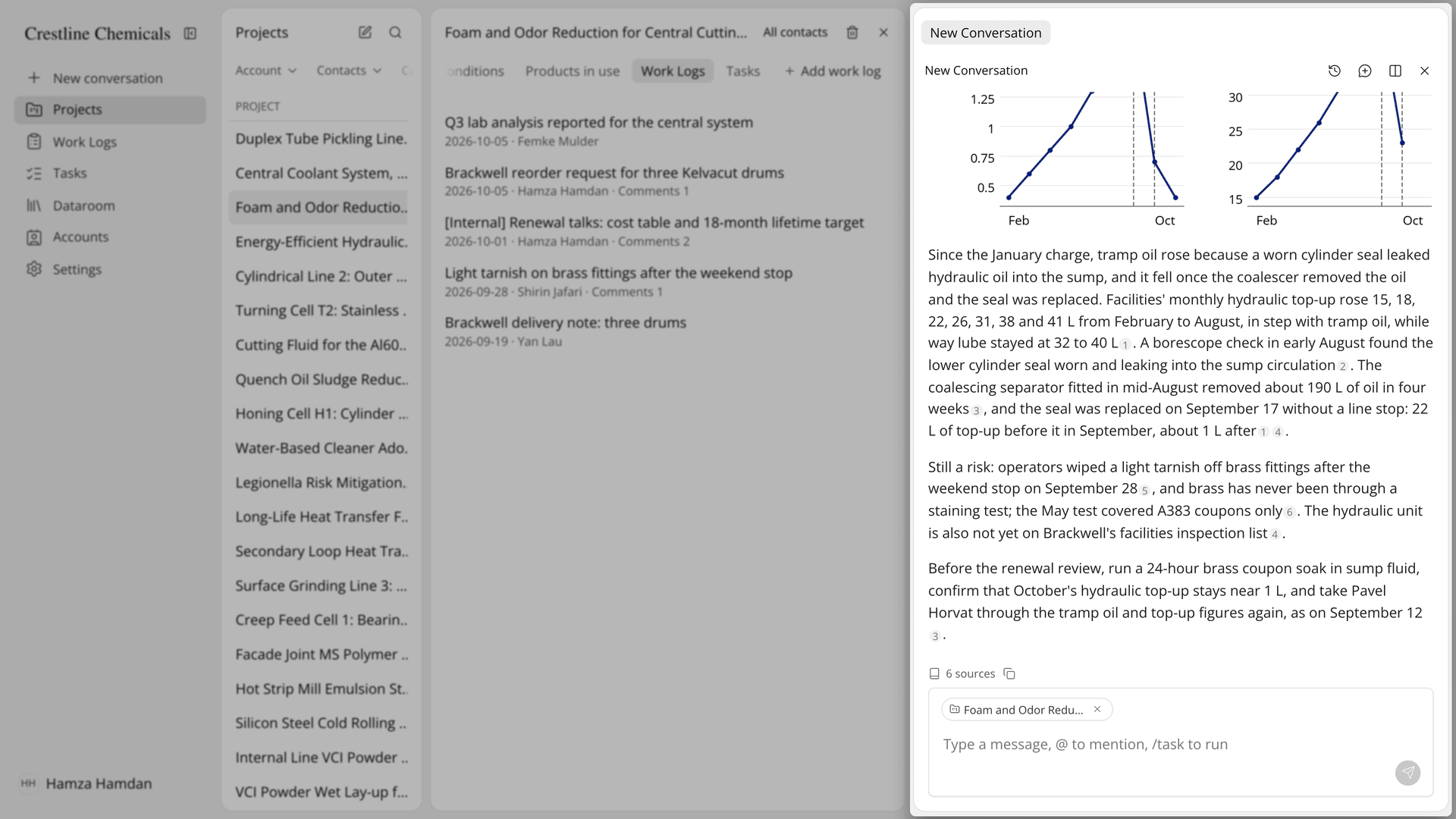This screenshot has height=819, width=1456.
Task: Open Hamza Hamdan user profile
Action: pyautogui.click(x=86, y=783)
